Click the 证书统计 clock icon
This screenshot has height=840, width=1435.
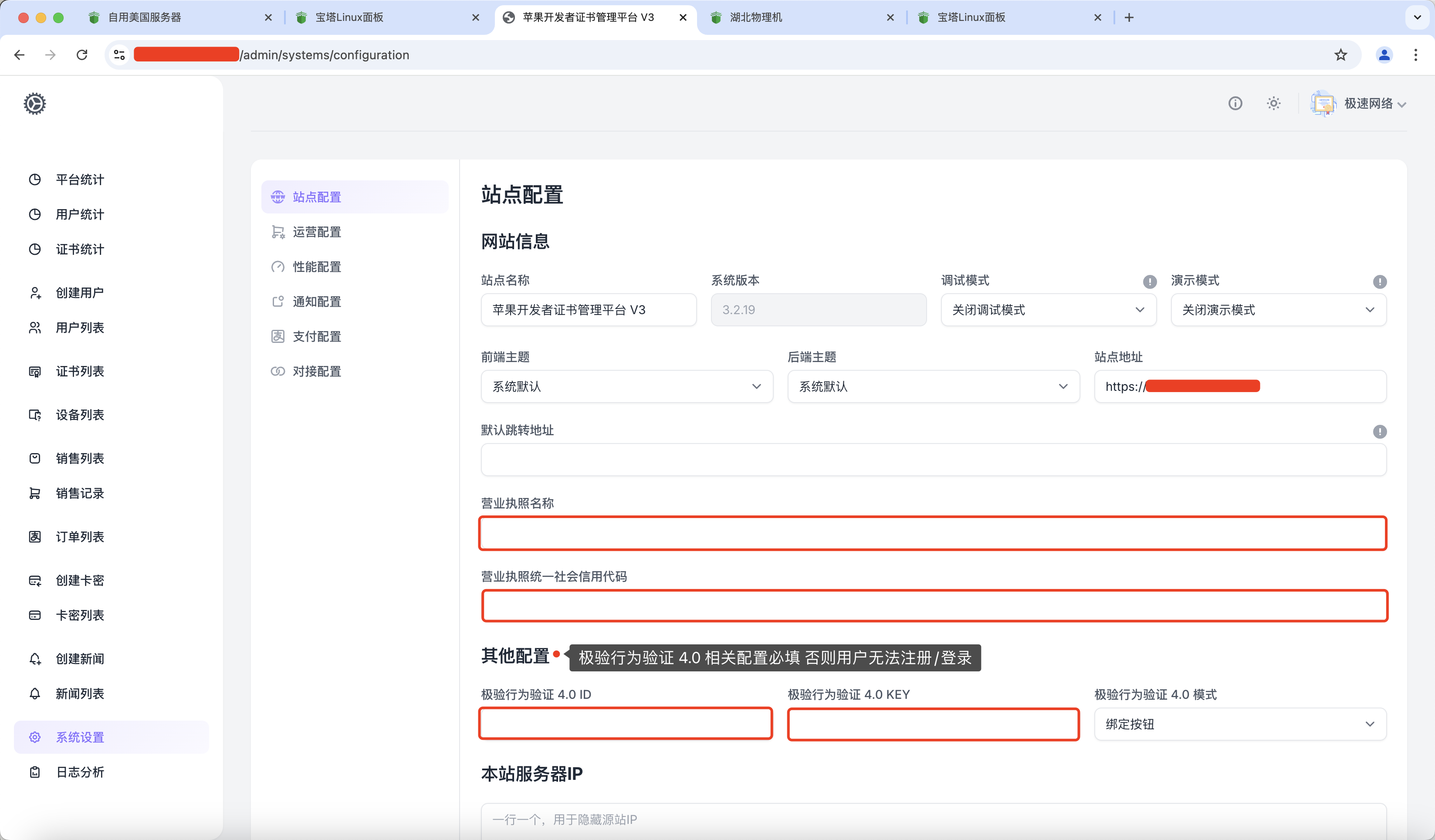click(35, 249)
